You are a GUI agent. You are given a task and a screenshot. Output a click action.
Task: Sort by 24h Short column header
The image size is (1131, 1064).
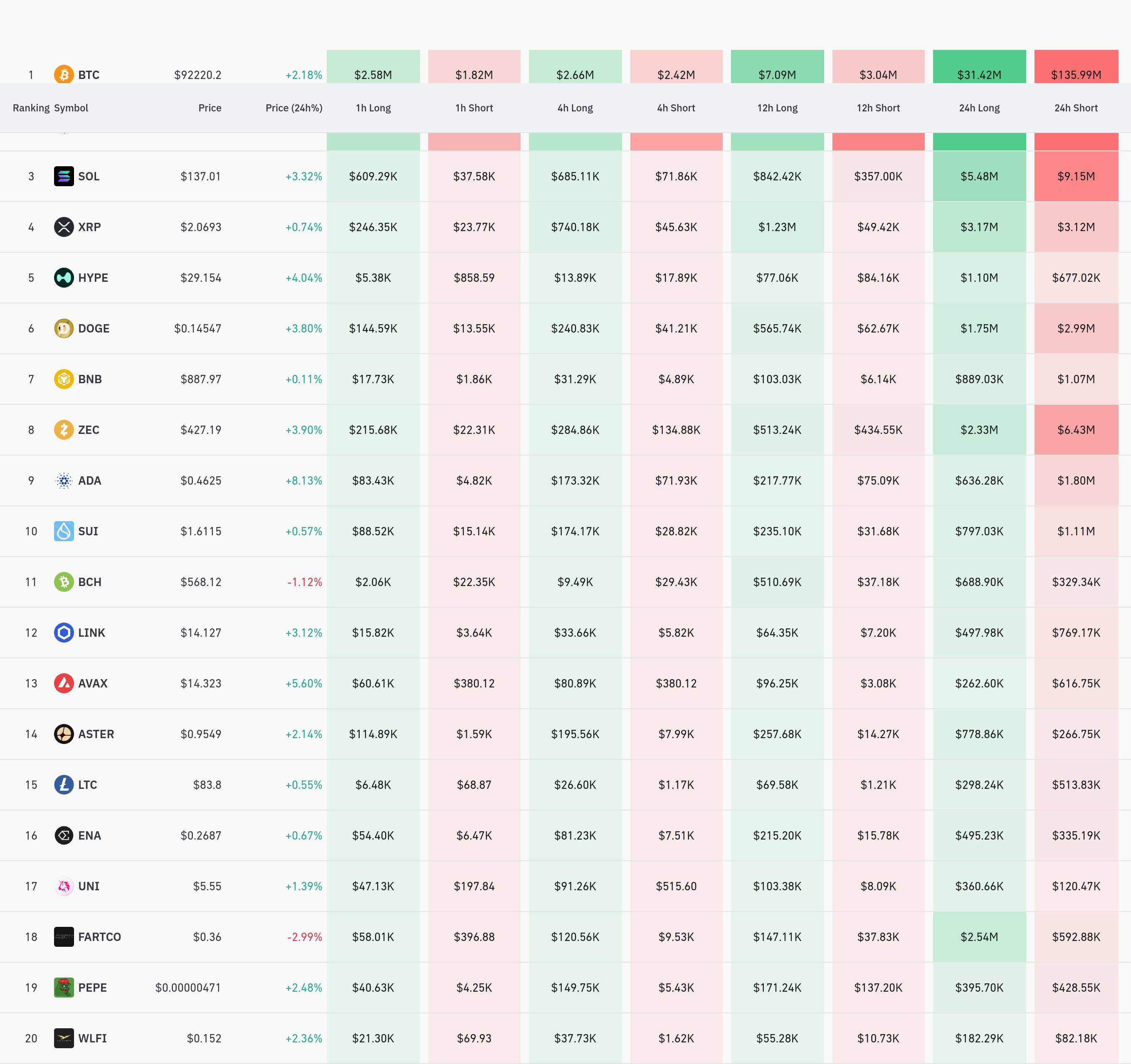tap(1075, 108)
